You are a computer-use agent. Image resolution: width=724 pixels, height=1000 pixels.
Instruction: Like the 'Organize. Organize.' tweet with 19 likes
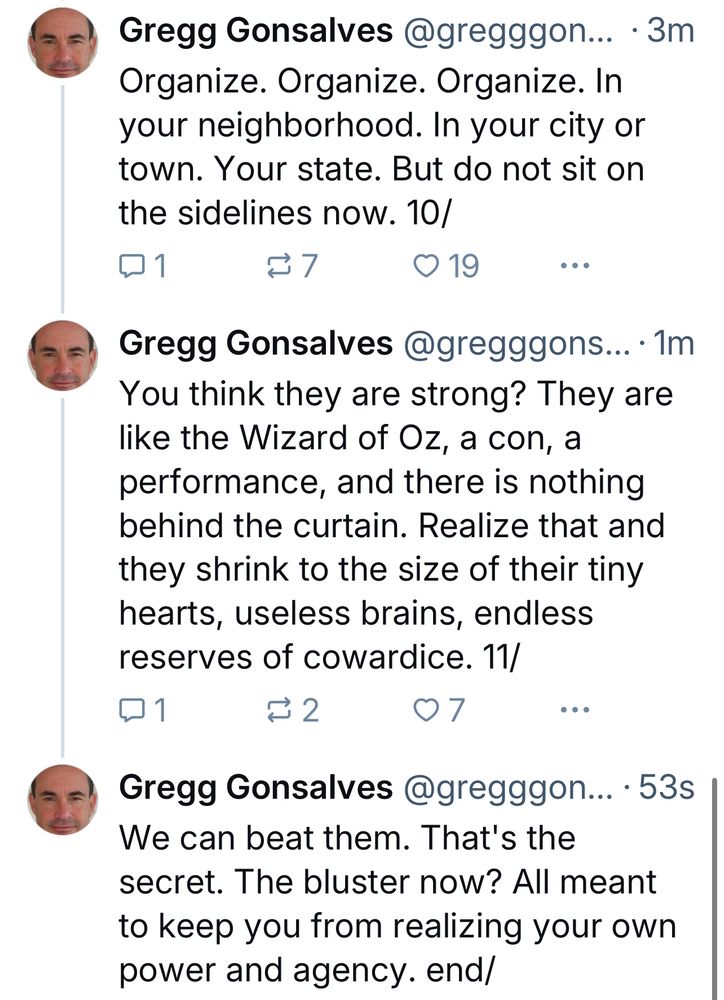[427, 266]
